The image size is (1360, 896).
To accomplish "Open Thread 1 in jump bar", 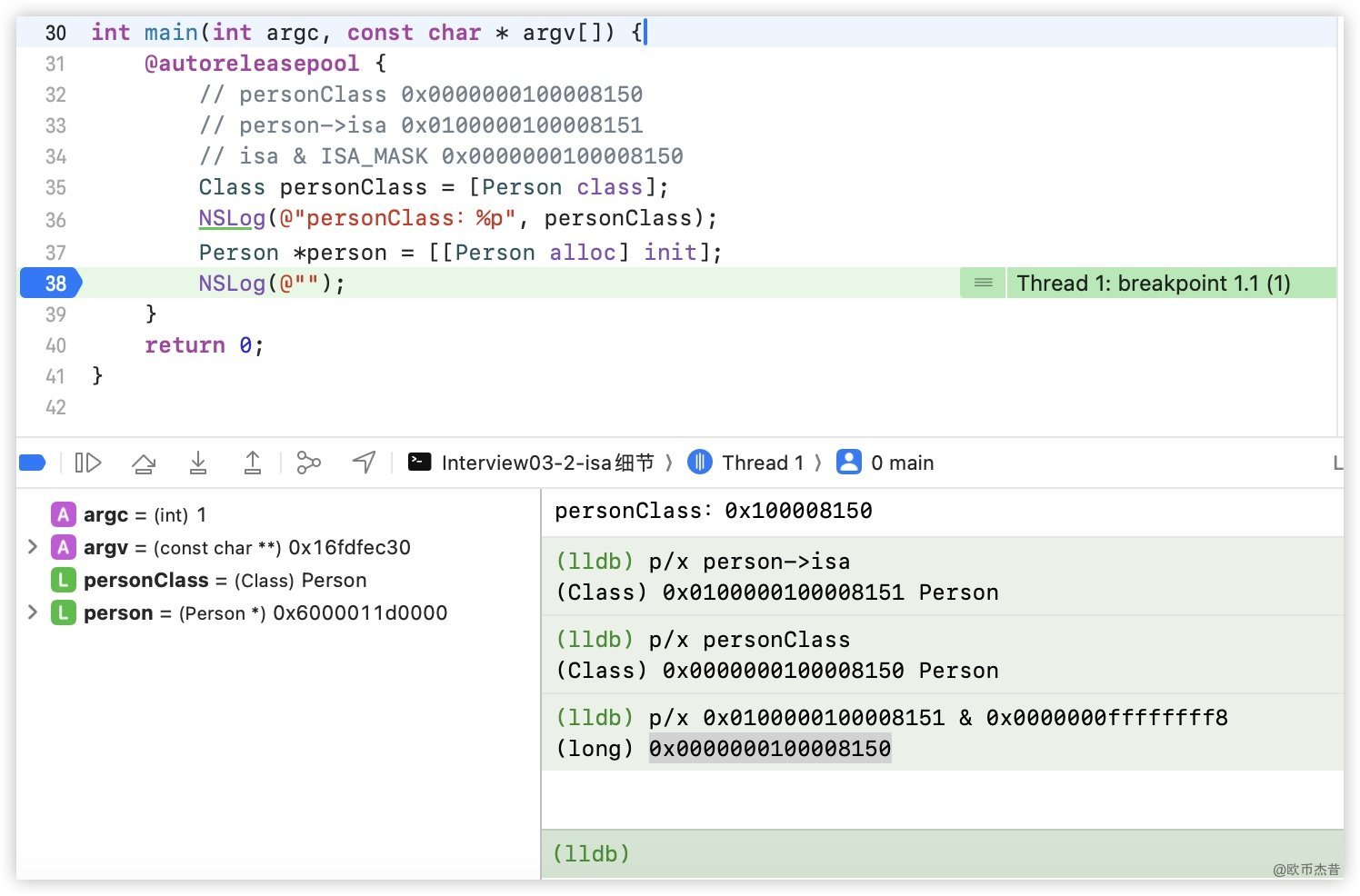I will tap(746, 463).
